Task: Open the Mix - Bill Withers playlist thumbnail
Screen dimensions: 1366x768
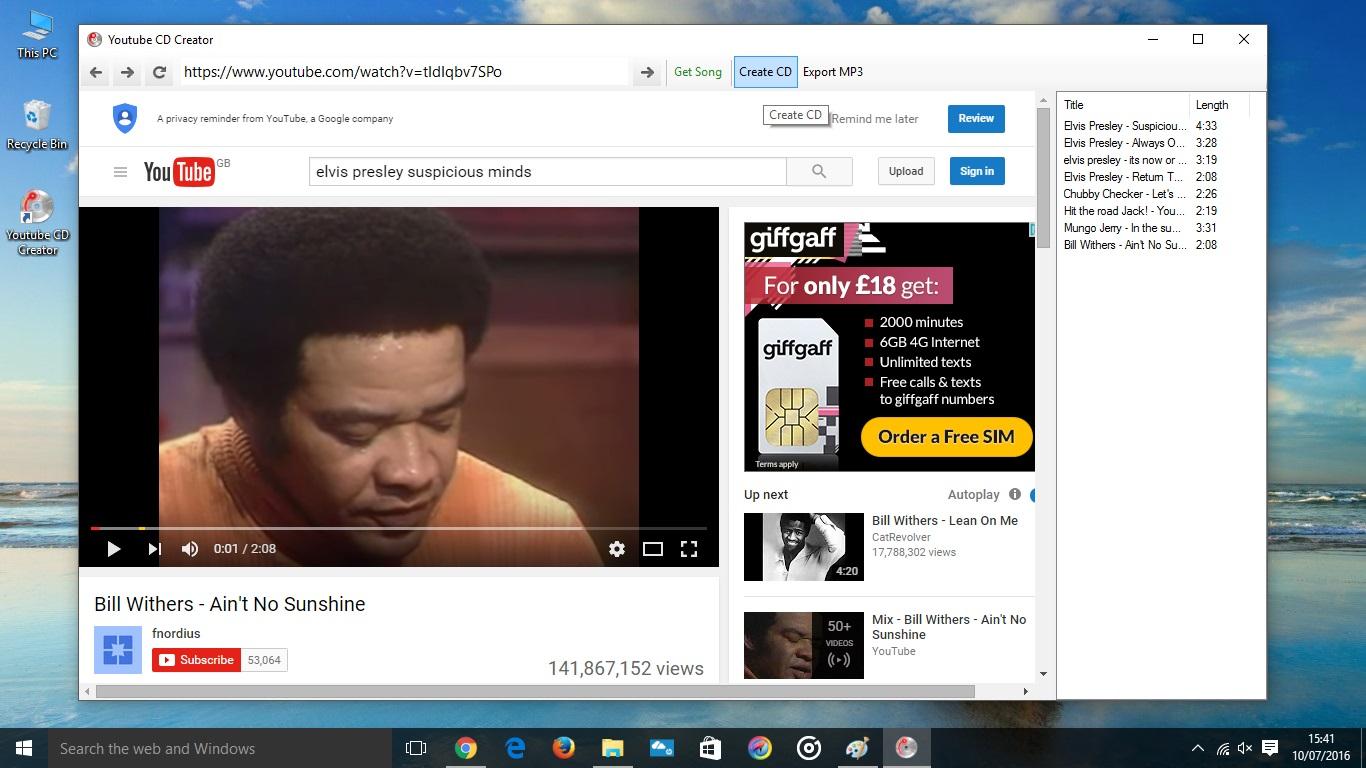Action: [804, 646]
